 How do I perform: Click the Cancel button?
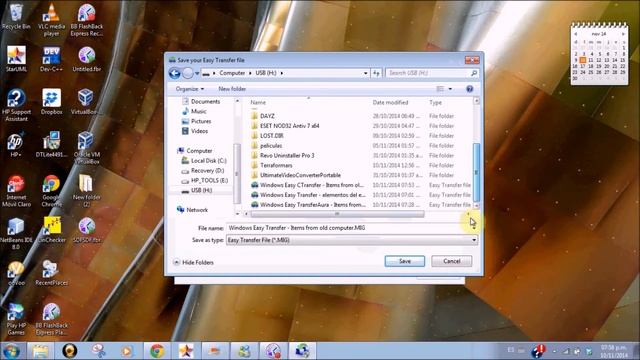(x=451, y=261)
